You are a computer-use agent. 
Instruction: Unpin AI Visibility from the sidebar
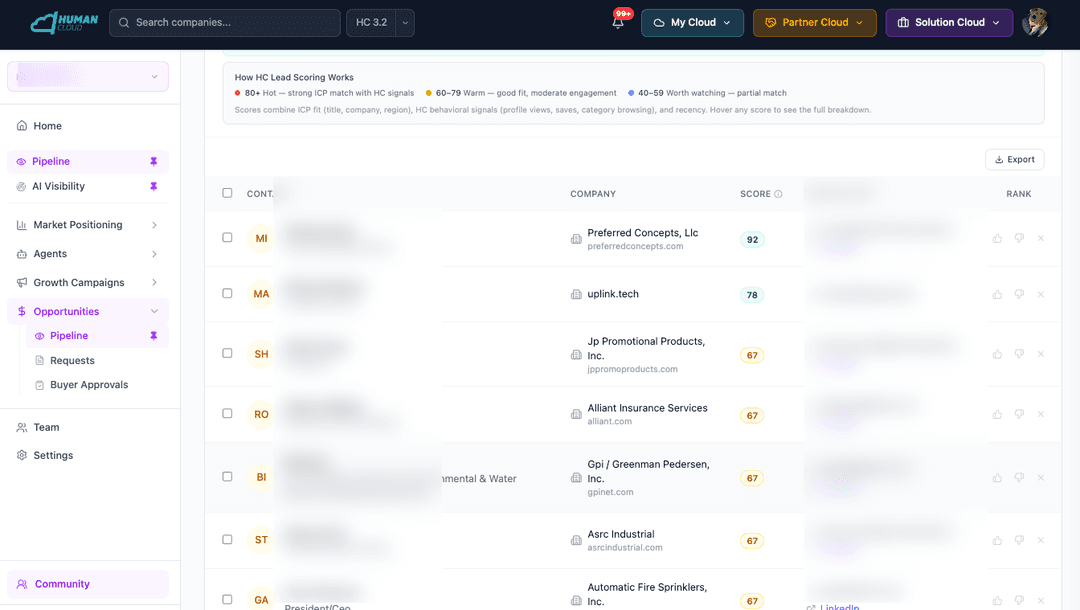tap(154, 186)
